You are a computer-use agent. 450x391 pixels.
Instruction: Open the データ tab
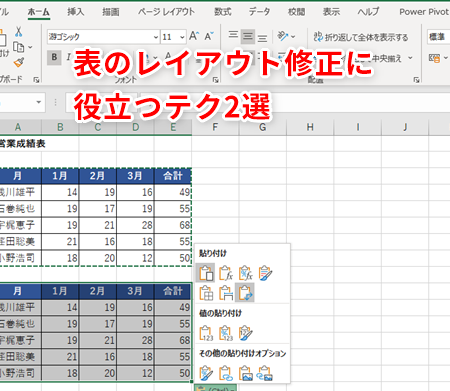[259, 12]
